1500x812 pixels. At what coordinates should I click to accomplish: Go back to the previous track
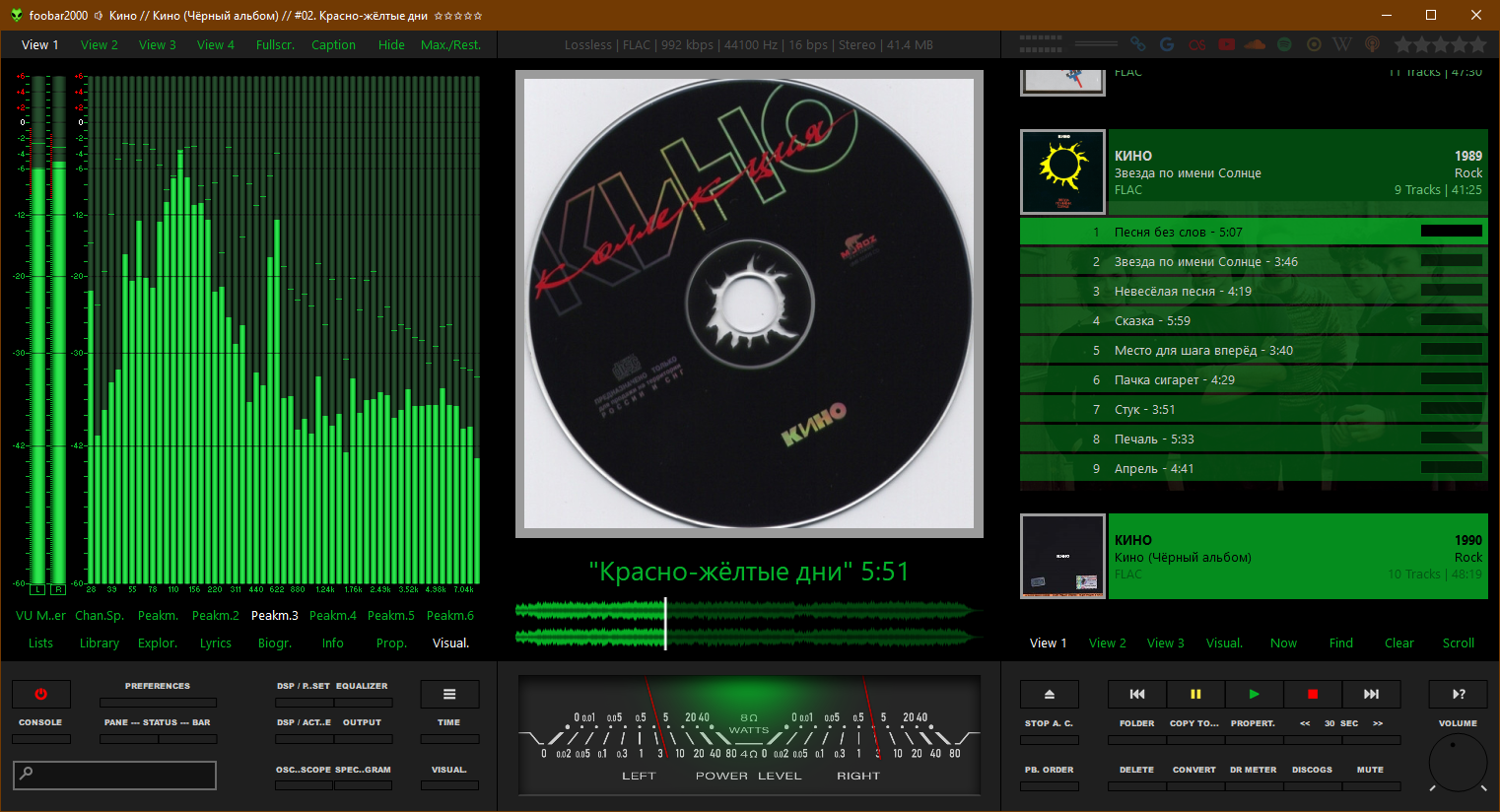pyautogui.click(x=1137, y=694)
